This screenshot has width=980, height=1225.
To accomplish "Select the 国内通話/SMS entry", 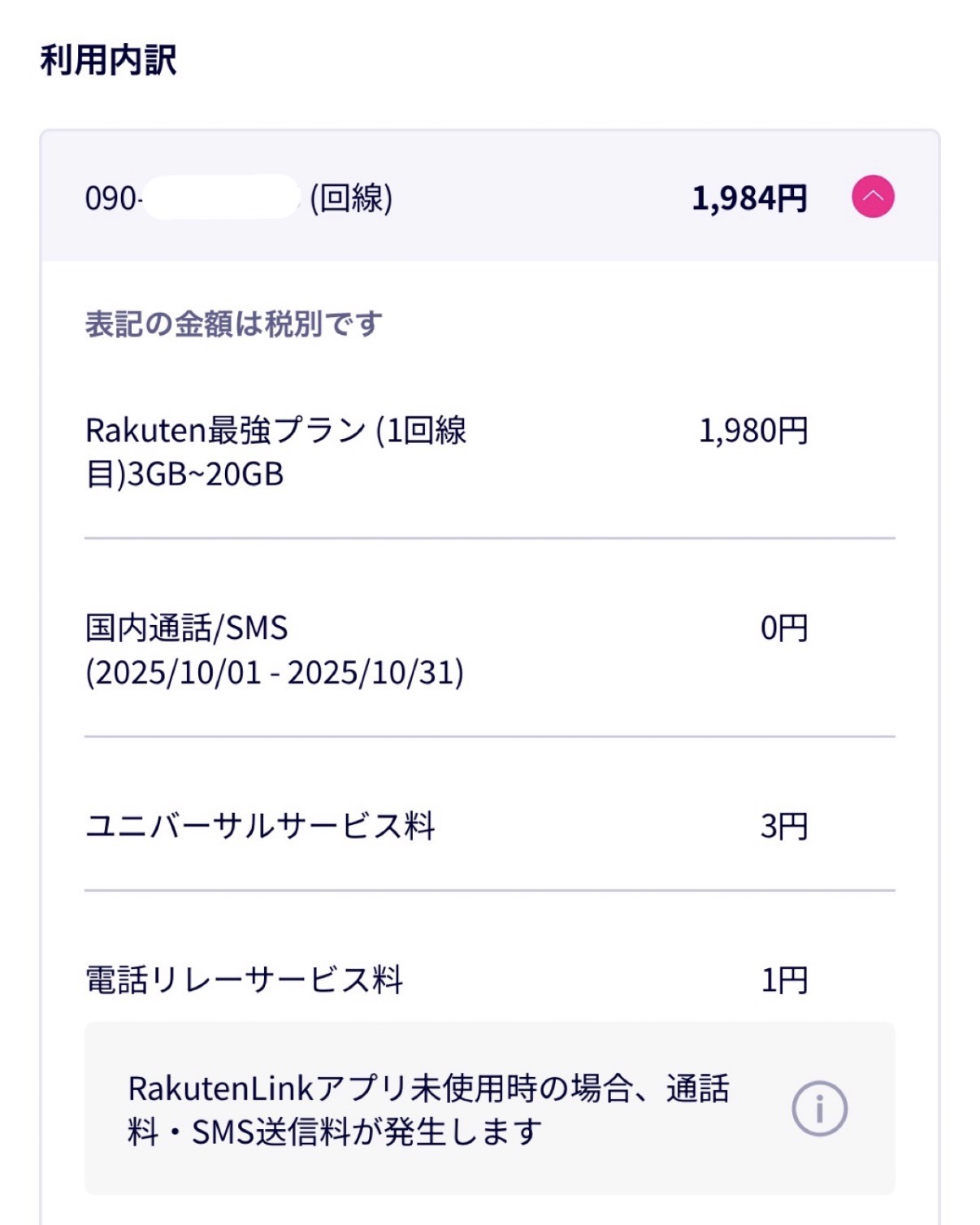I will pyautogui.click(x=186, y=628).
